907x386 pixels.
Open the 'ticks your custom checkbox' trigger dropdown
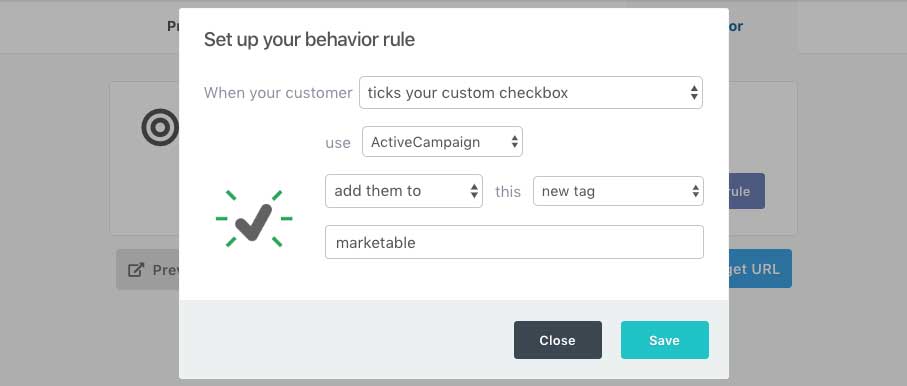point(530,93)
